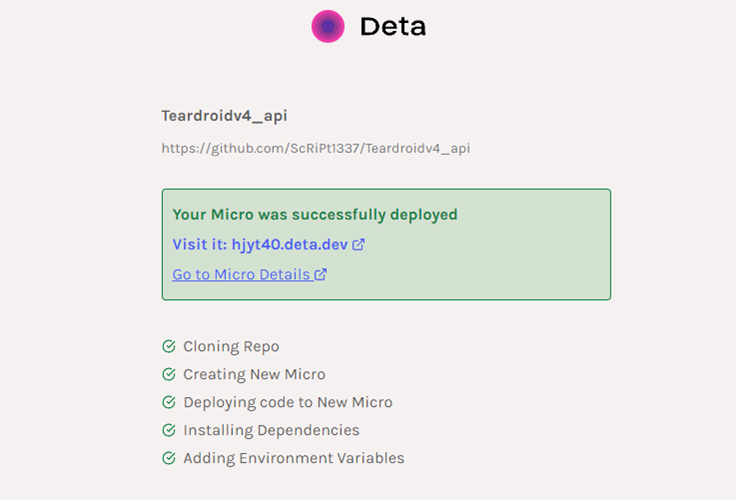Click the Cloning Repo step label
Image resolution: width=736 pixels, height=500 pixels.
coord(231,347)
